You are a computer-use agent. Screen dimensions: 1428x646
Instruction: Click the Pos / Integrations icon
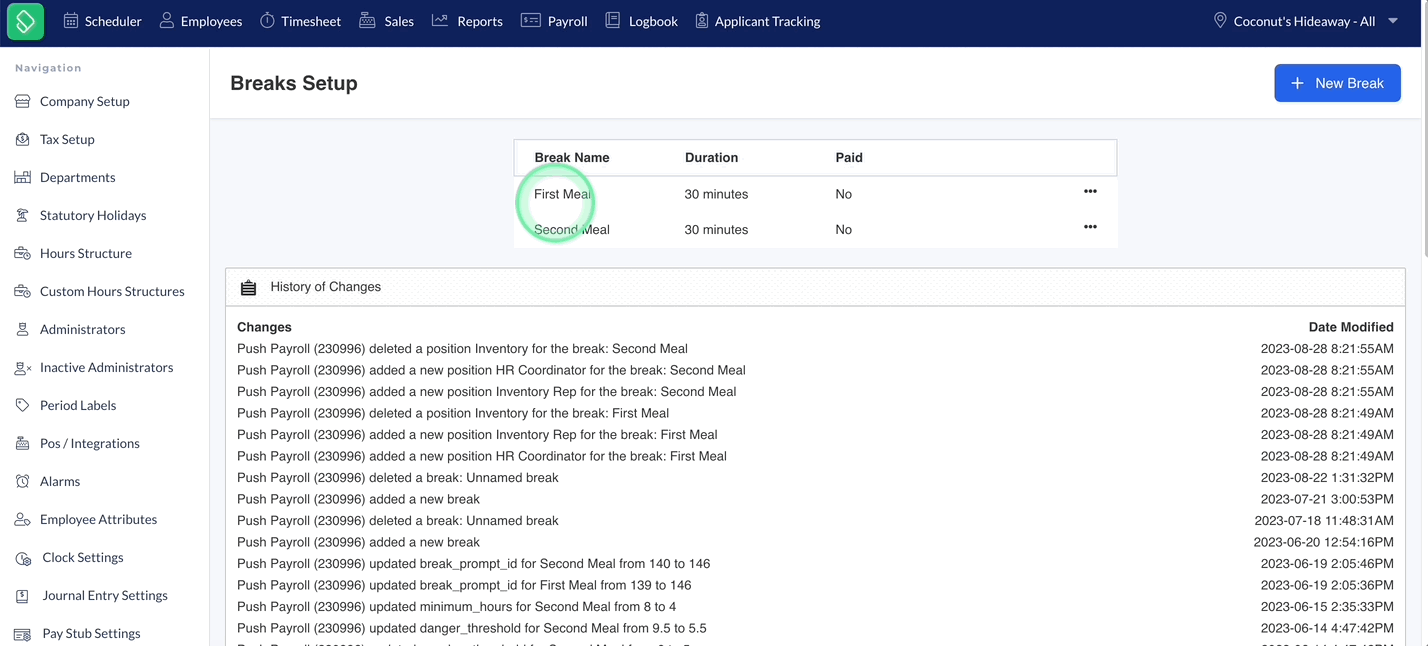pos(22,443)
